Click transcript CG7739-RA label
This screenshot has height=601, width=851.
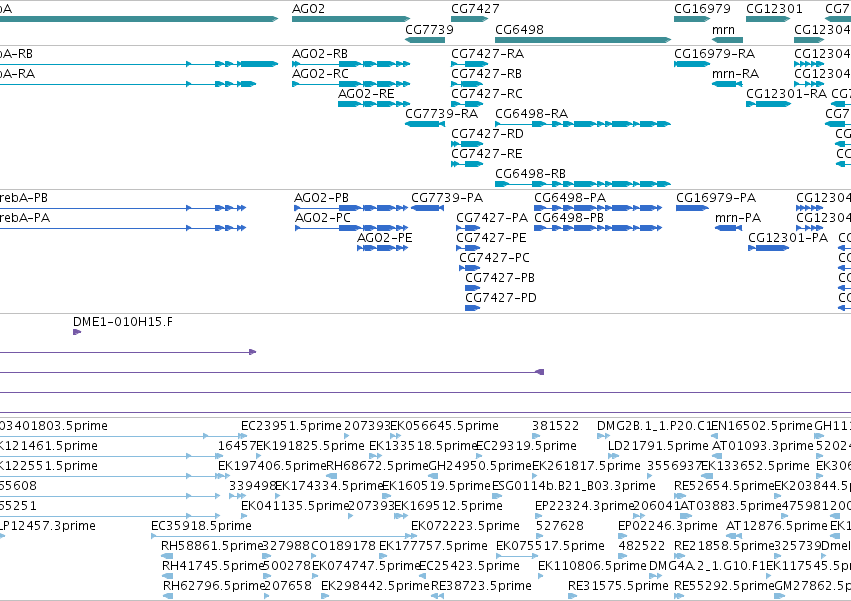click(441, 114)
